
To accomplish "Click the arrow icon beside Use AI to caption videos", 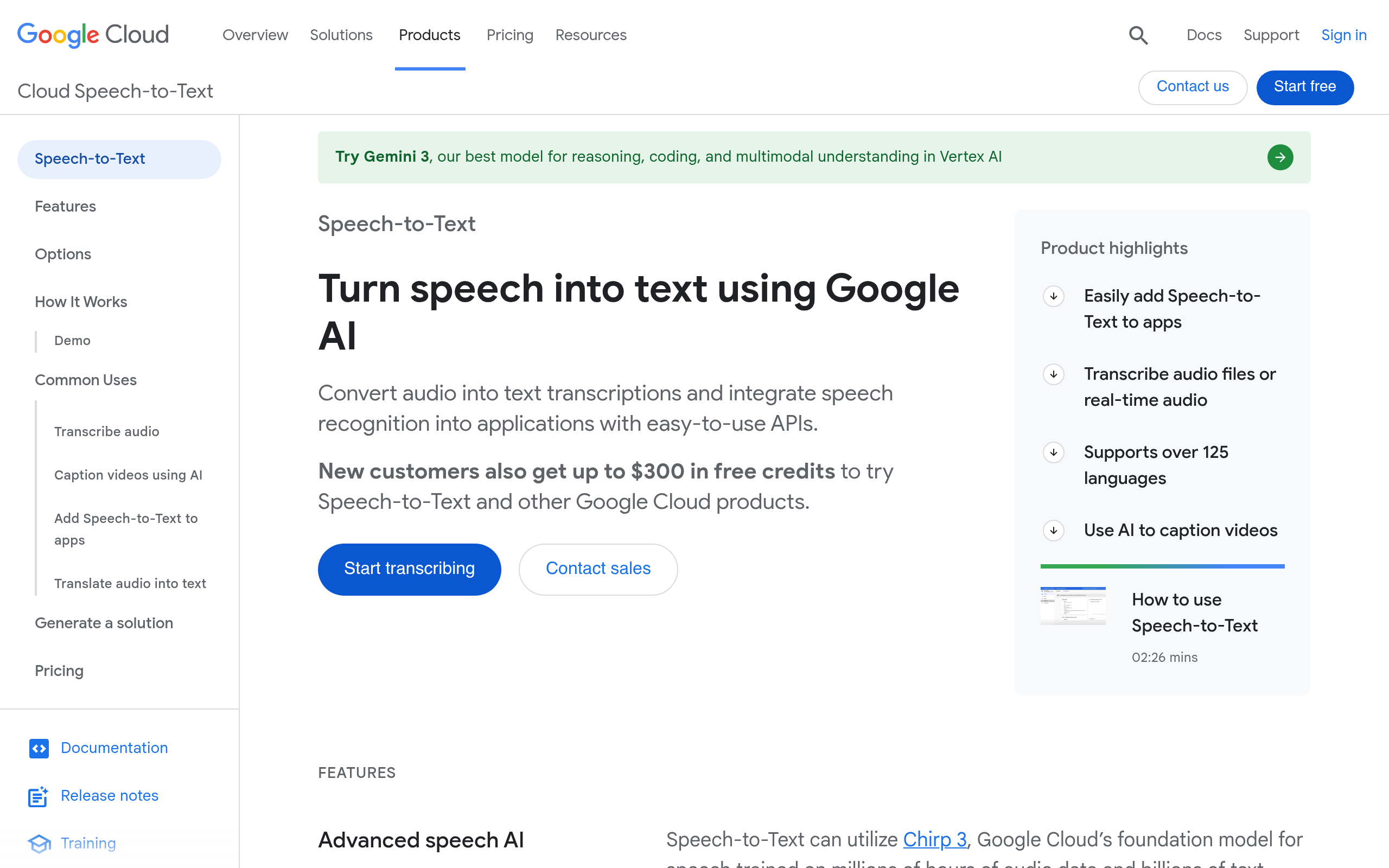I will pyautogui.click(x=1053, y=531).
